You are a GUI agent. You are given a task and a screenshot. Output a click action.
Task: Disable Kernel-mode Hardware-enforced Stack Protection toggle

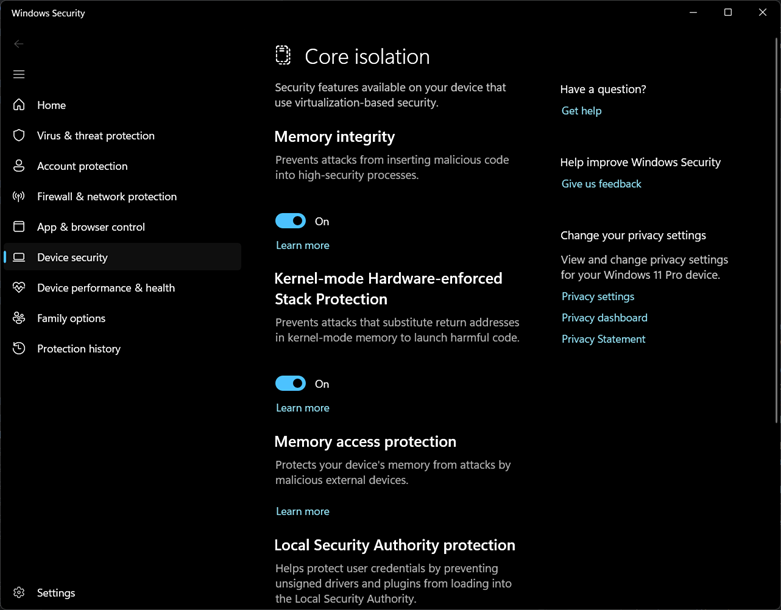(x=290, y=383)
